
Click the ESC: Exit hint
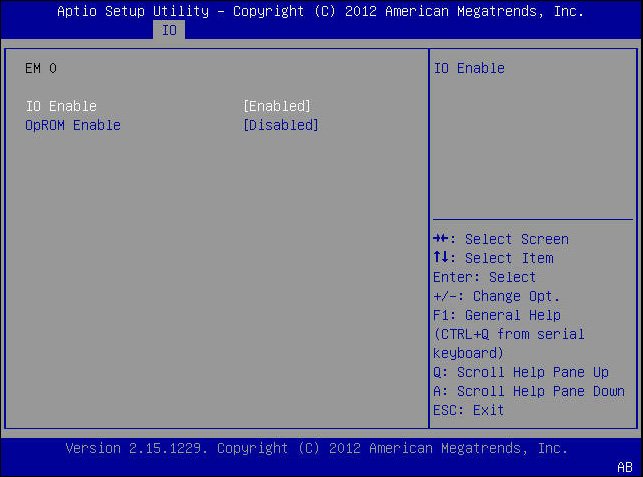point(468,410)
